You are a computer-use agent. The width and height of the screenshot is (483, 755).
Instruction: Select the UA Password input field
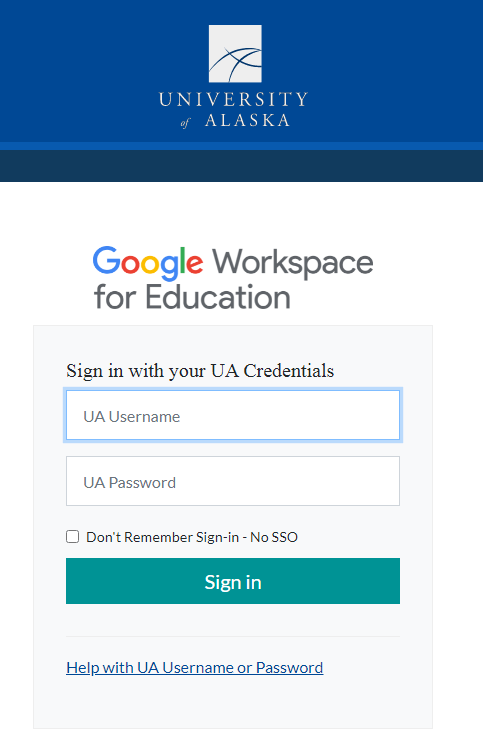point(233,481)
